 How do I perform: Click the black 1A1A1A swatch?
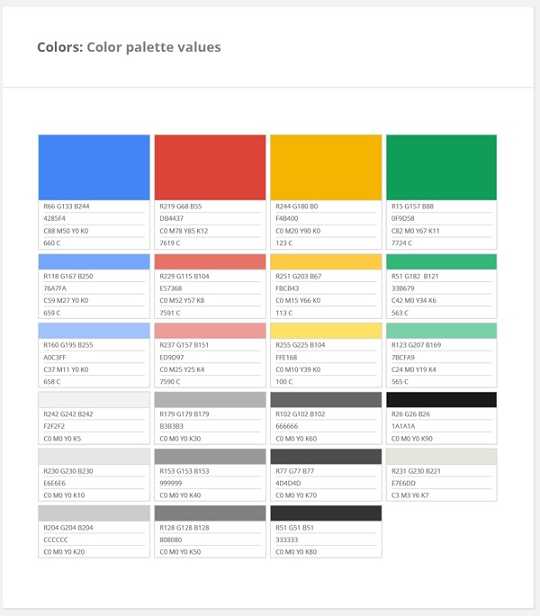441,400
